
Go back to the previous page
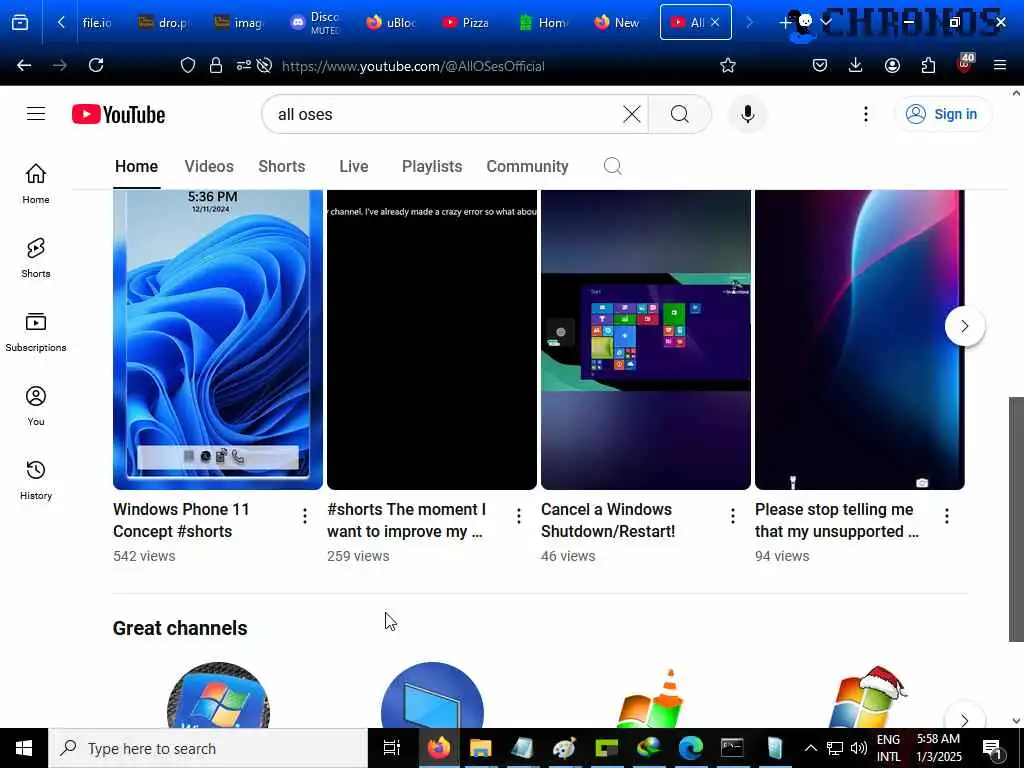(24, 65)
